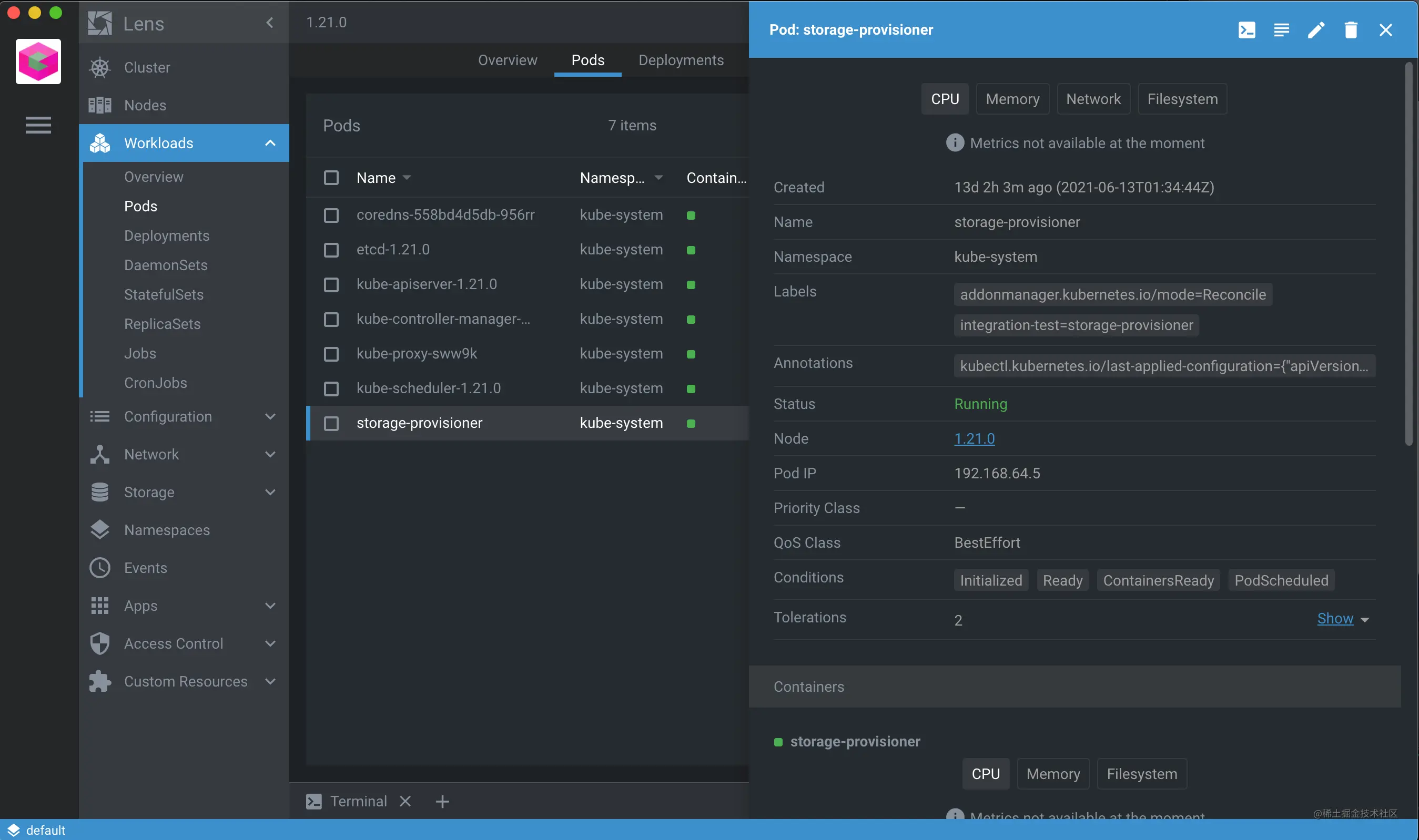1419x840 pixels.
Task: Switch to the Overview tab
Action: [508, 60]
